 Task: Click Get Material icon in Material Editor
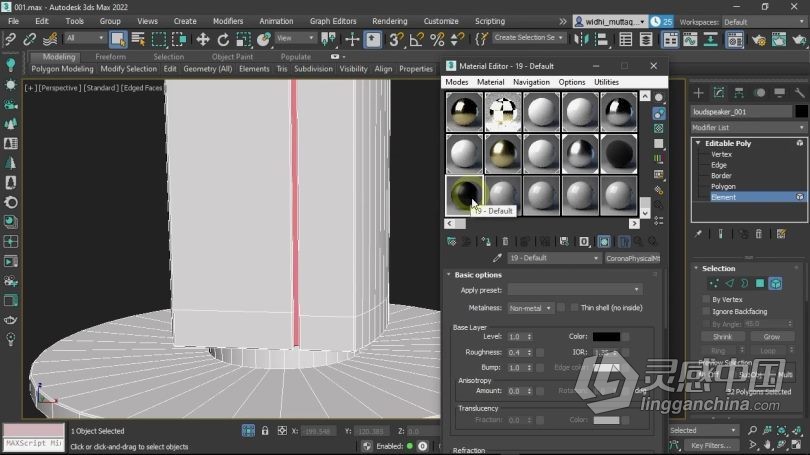click(451, 241)
